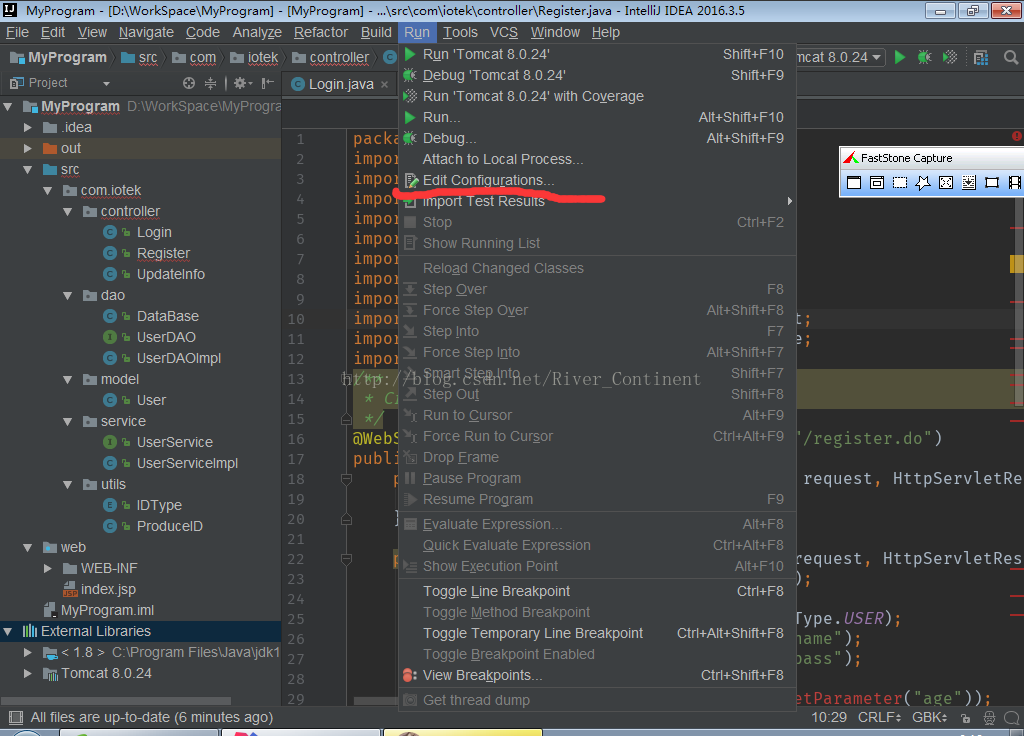Expand Tomcat 8.0.24 library node
The height and width of the screenshot is (736, 1024).
click(27, 673)
